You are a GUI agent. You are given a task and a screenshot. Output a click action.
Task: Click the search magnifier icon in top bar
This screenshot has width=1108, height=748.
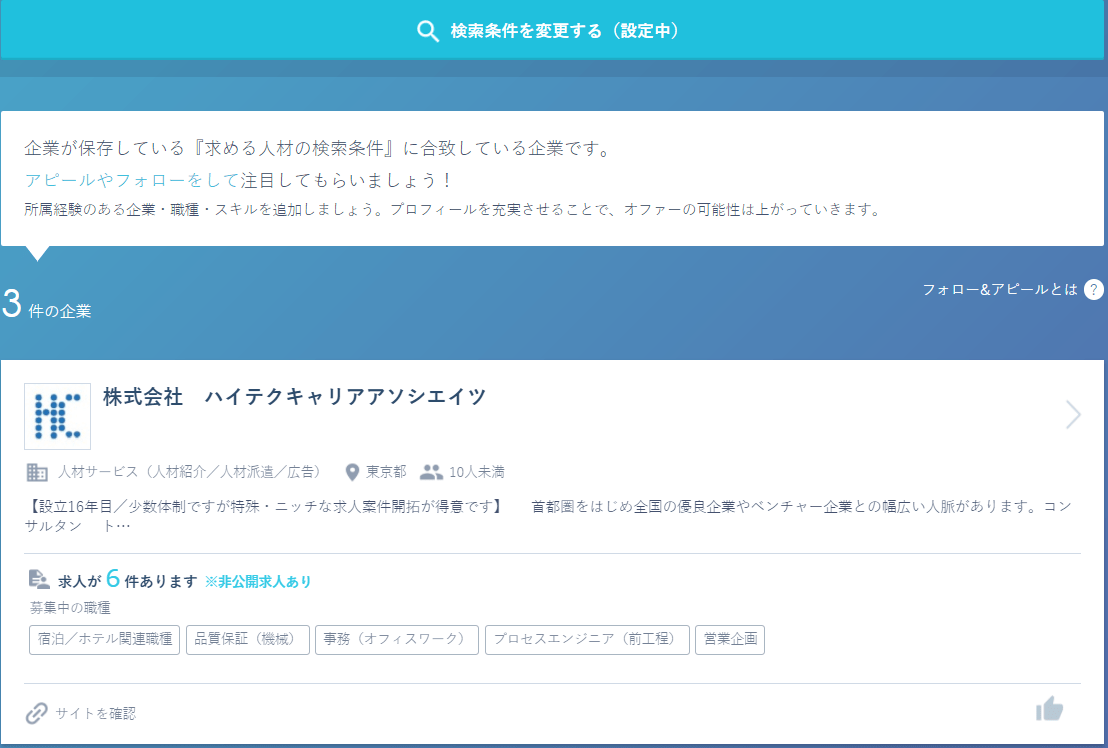coord(428,31)
